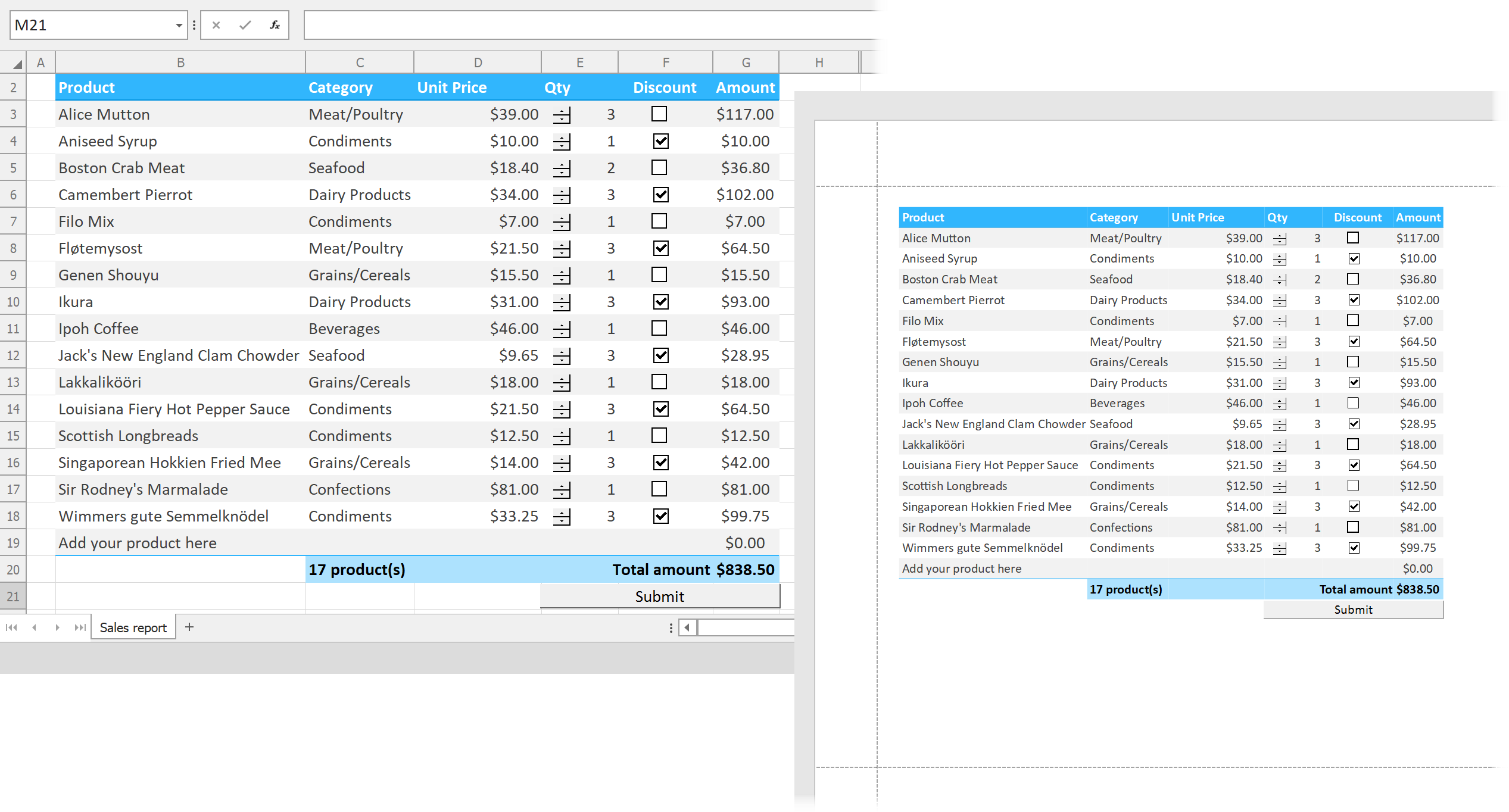
Task: Disable the discount checkbox for Camembert Pierrot
Action: tap(659, 193)
